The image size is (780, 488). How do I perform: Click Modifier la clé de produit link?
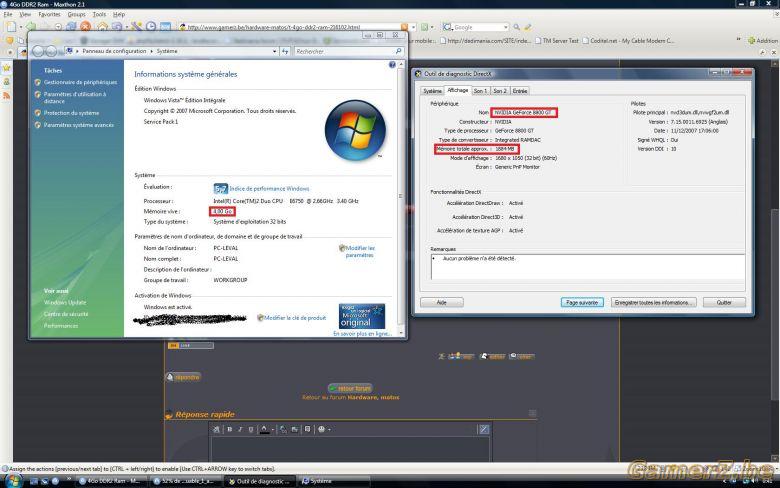click(295, 318)
